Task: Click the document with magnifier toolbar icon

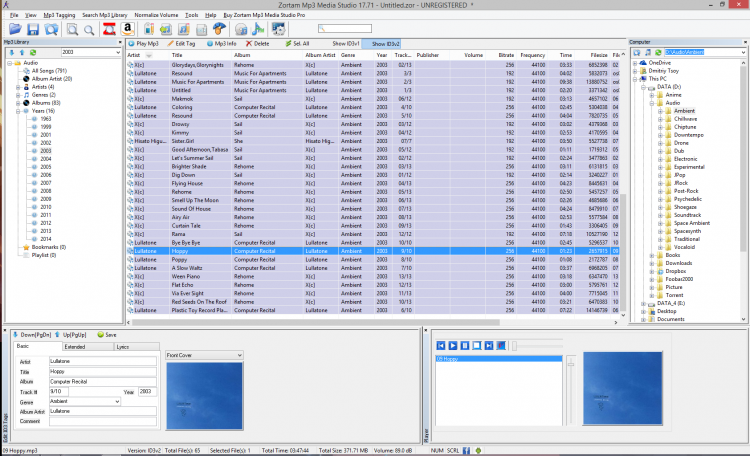Action: 72,29
